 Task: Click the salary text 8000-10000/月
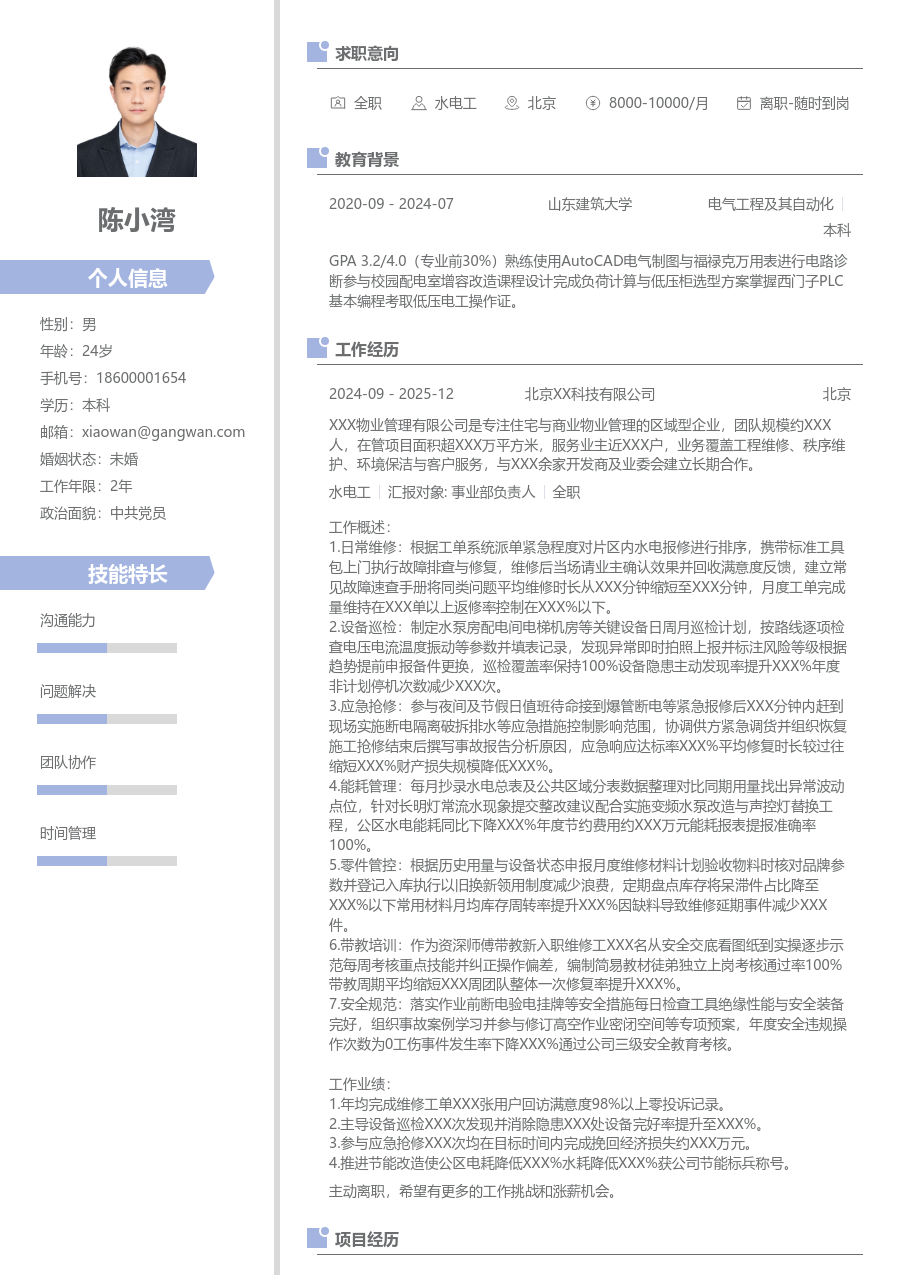[658, 103]
